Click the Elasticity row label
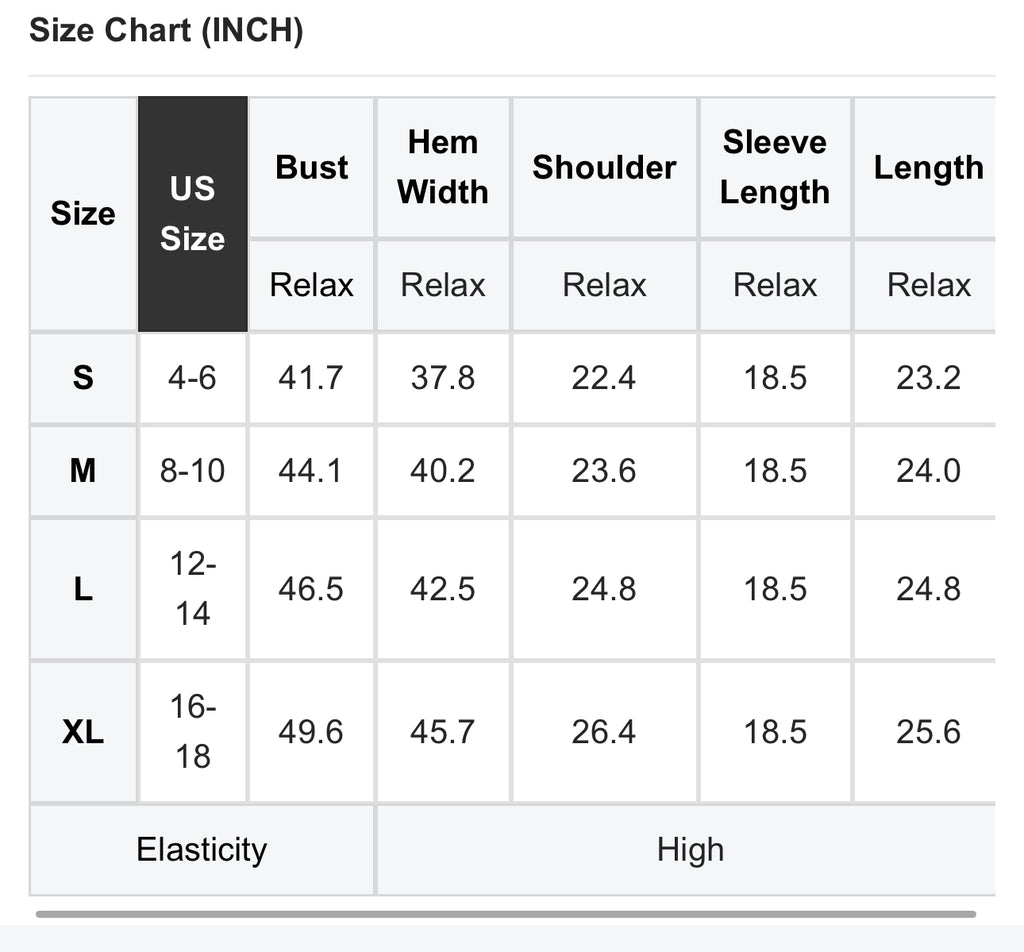The height and width of the screenshot is (952, 1024). point(202,850)
